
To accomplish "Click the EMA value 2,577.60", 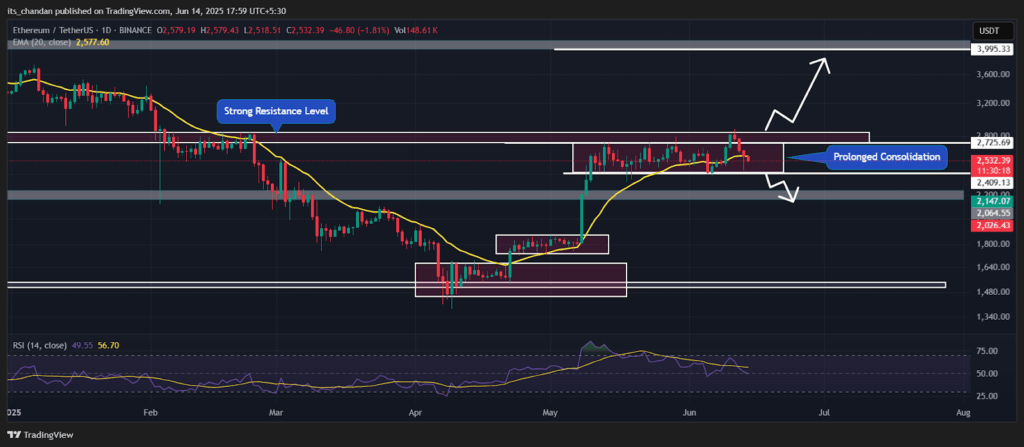I will [x=93, y=42].
